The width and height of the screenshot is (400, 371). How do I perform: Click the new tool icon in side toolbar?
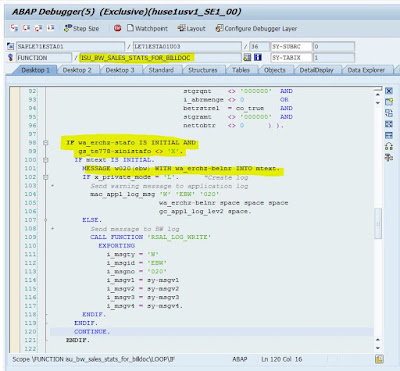coord(389,102)
